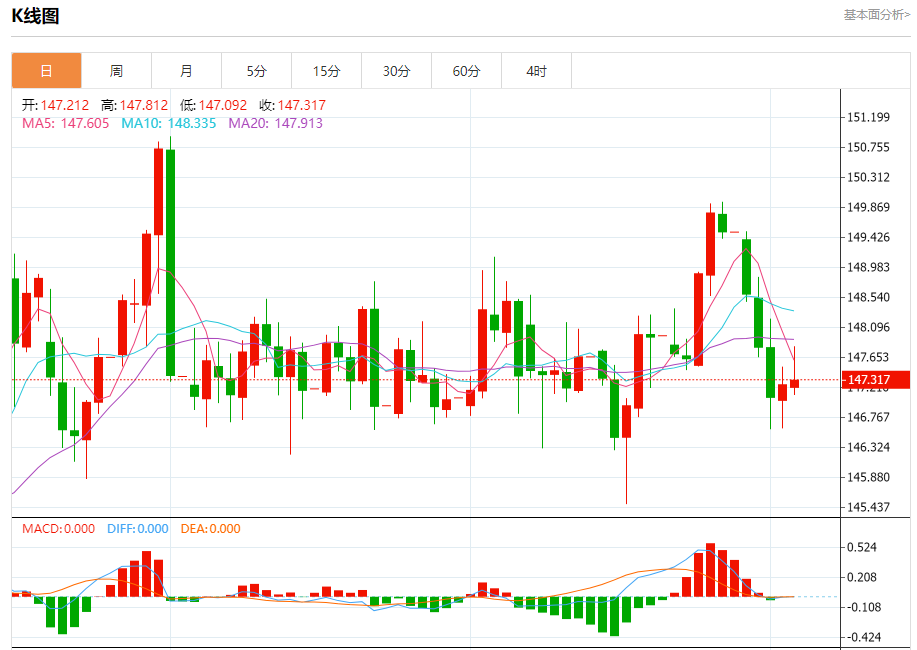
Task: Click the high price 147.812 value
Action: coord(144,105)
